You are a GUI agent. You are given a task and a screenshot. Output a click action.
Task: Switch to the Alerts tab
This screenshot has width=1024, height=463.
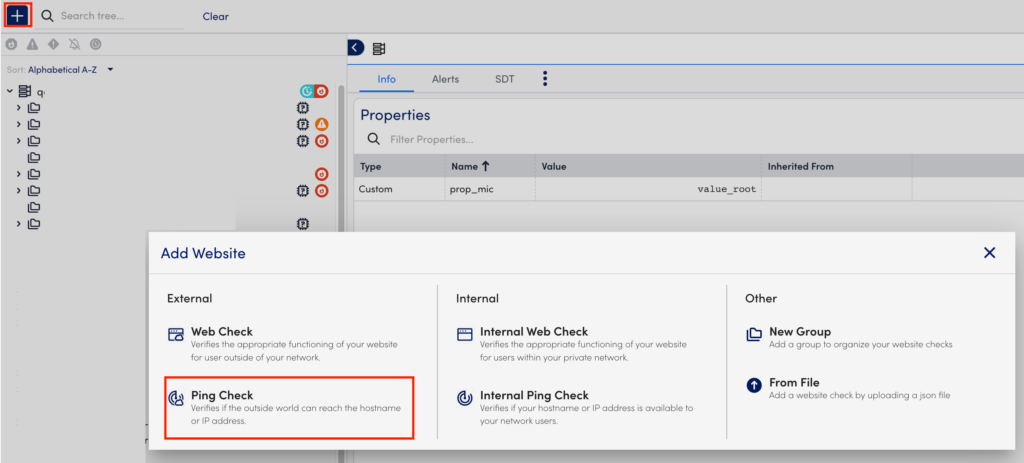click(445, 79)
